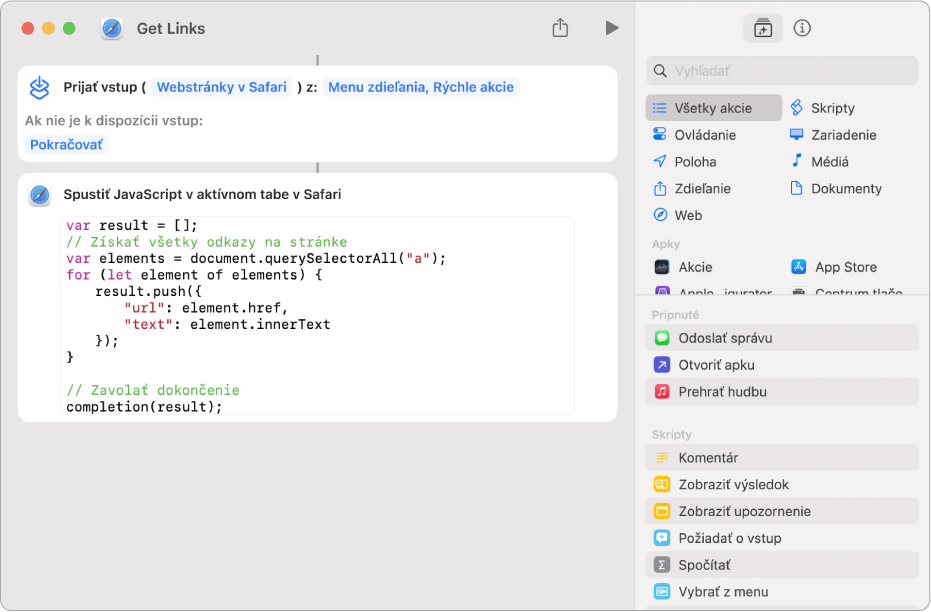Click the Safari icon beside Get Links
The height and width of the screenshot is (612, 931).
point(112,28)
